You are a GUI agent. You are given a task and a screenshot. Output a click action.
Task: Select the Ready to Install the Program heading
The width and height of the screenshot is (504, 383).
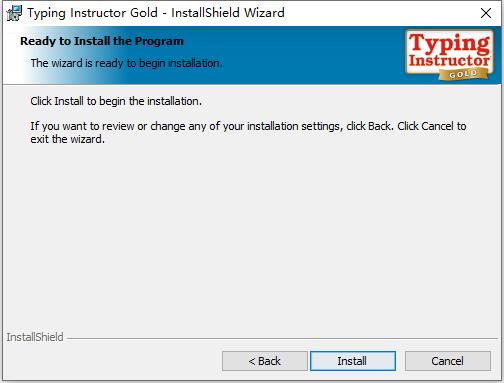(x=102, y=41)
